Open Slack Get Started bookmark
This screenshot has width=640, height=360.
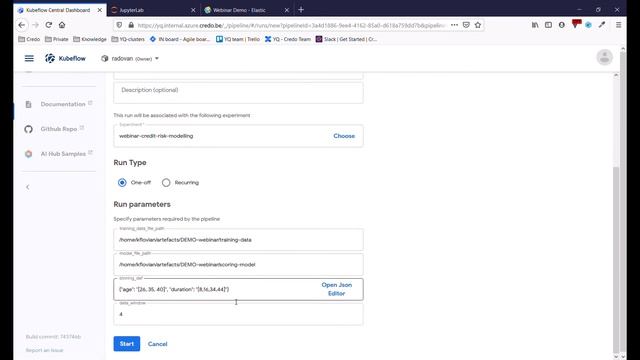tap(346, 39)
